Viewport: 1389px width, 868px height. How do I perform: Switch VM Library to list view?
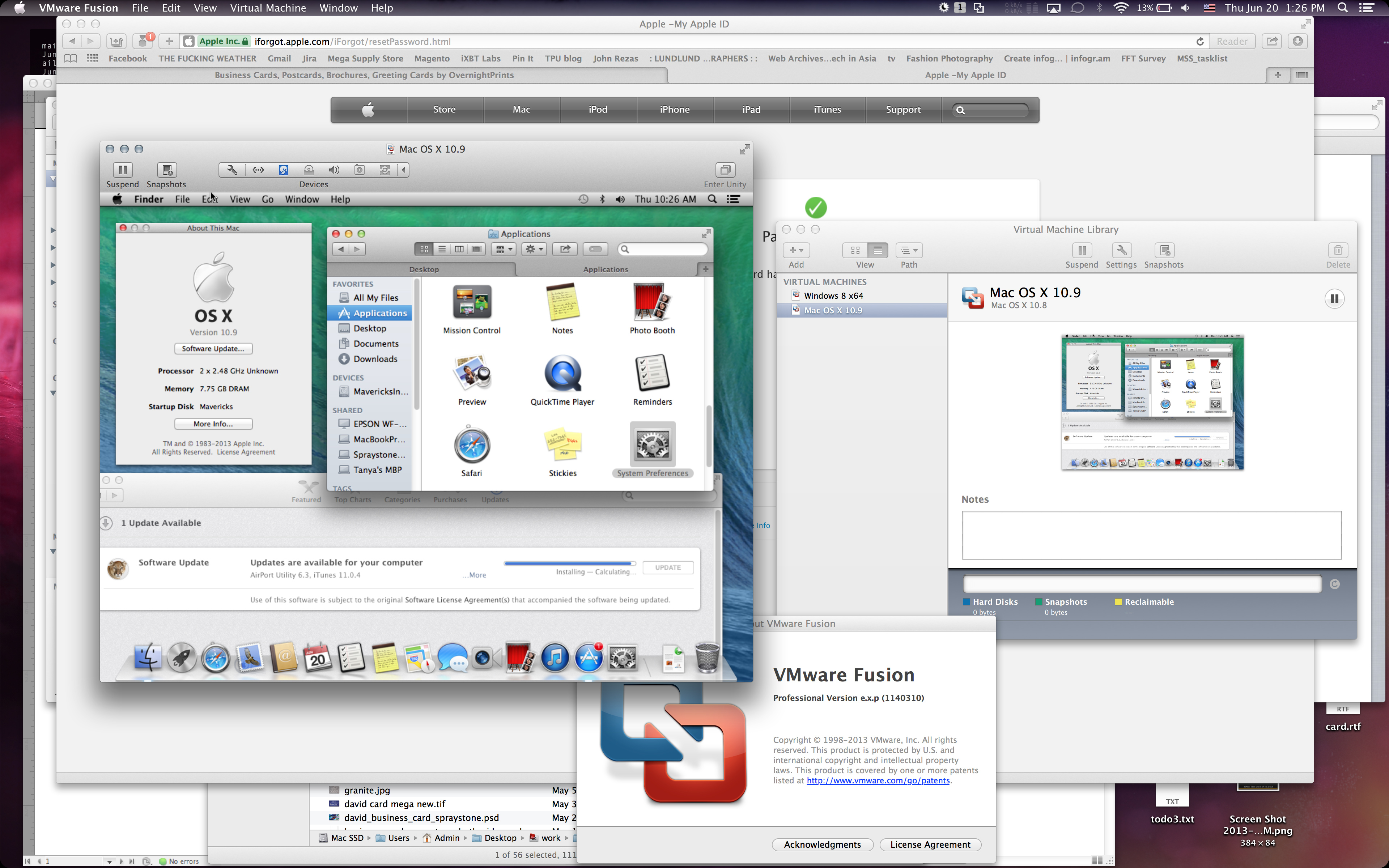coord(877,250)
